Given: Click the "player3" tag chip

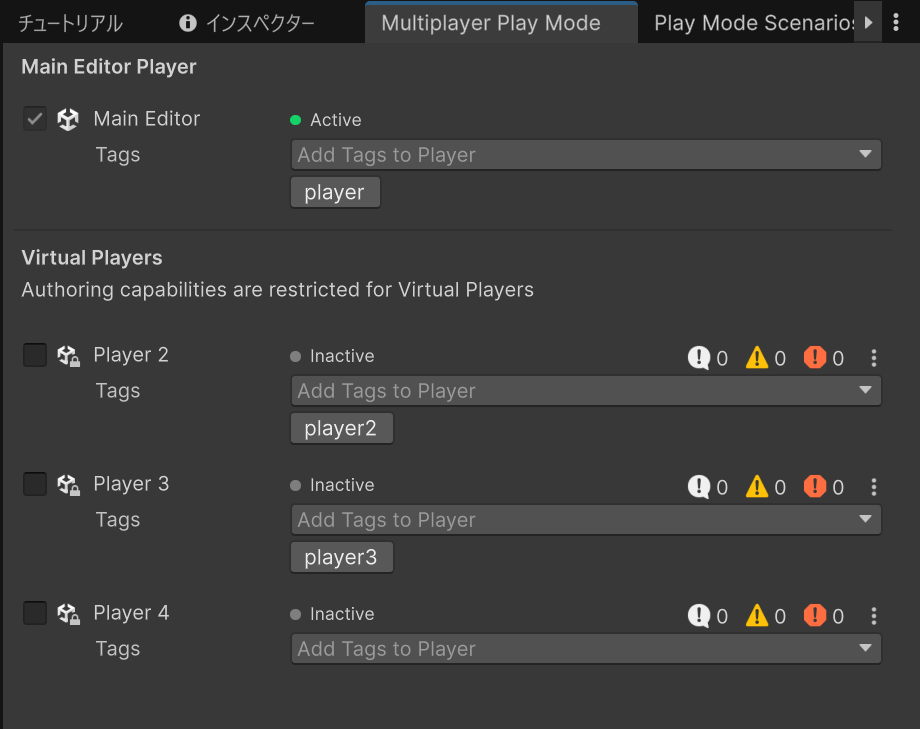Looking at the screenshot, I should click(341, 558).
